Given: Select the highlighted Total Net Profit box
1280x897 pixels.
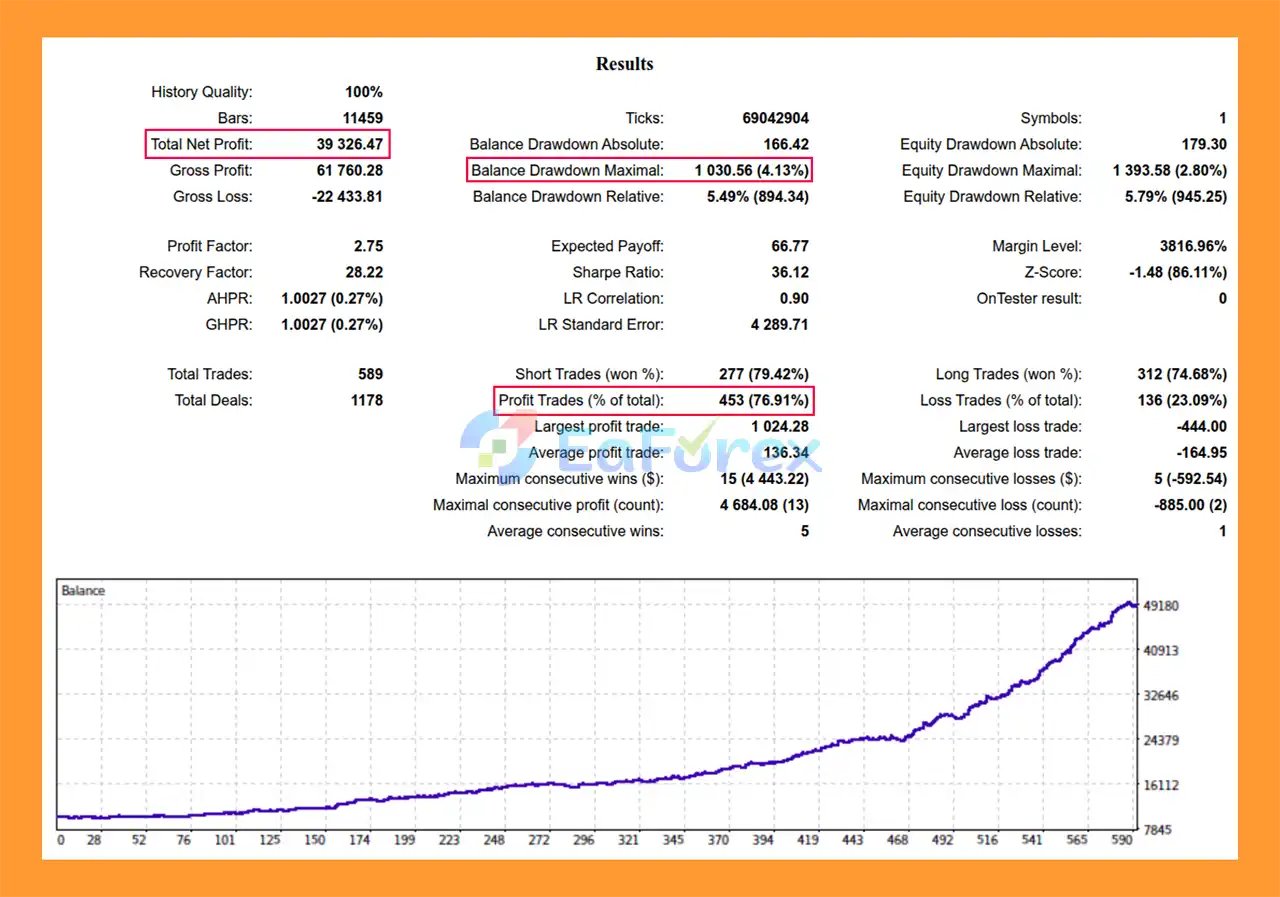Looking at the screenshot, I should pyautogui.click(x=267, y=144).
